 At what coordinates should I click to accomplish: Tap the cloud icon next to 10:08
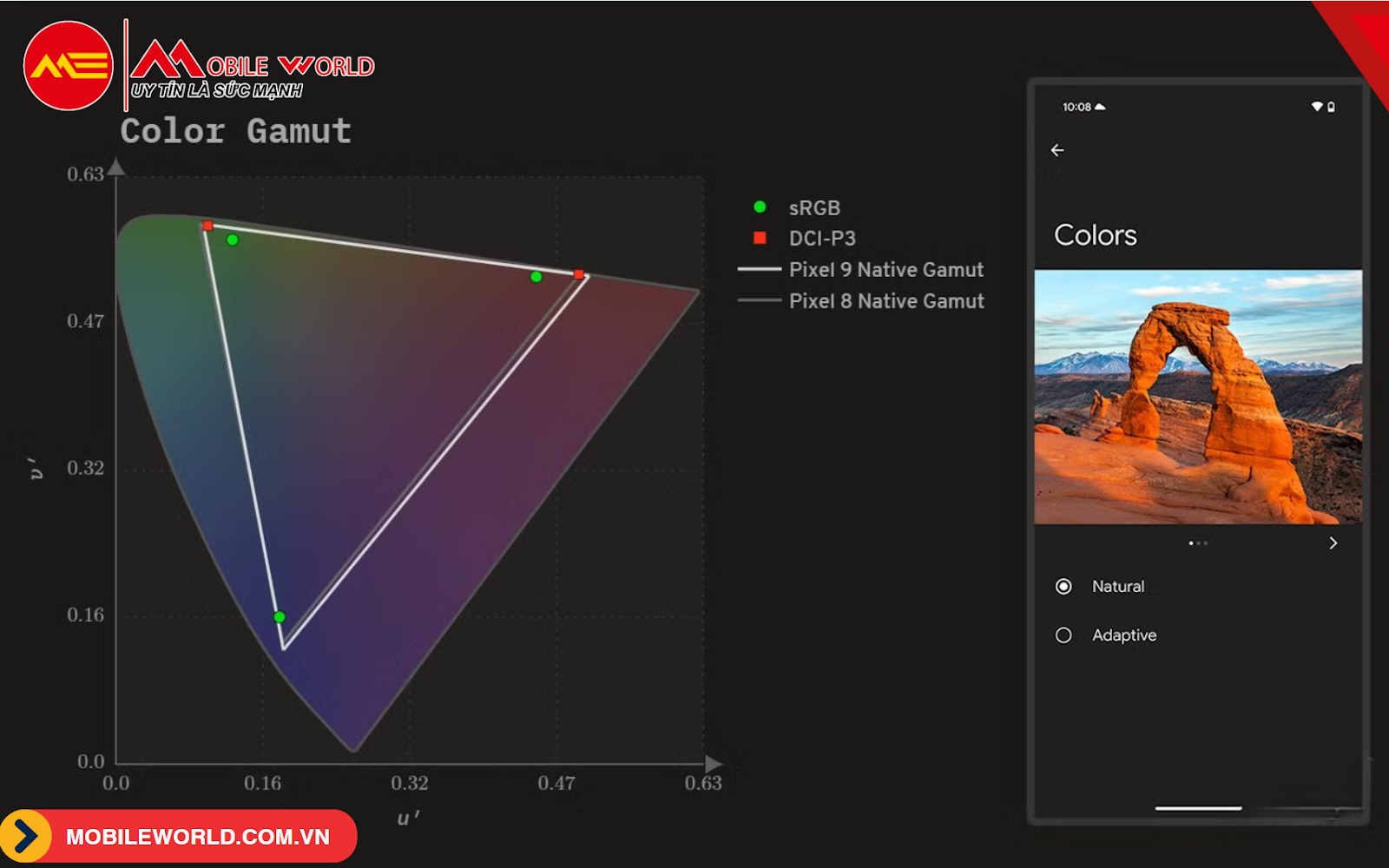(x=1100, y=107)
